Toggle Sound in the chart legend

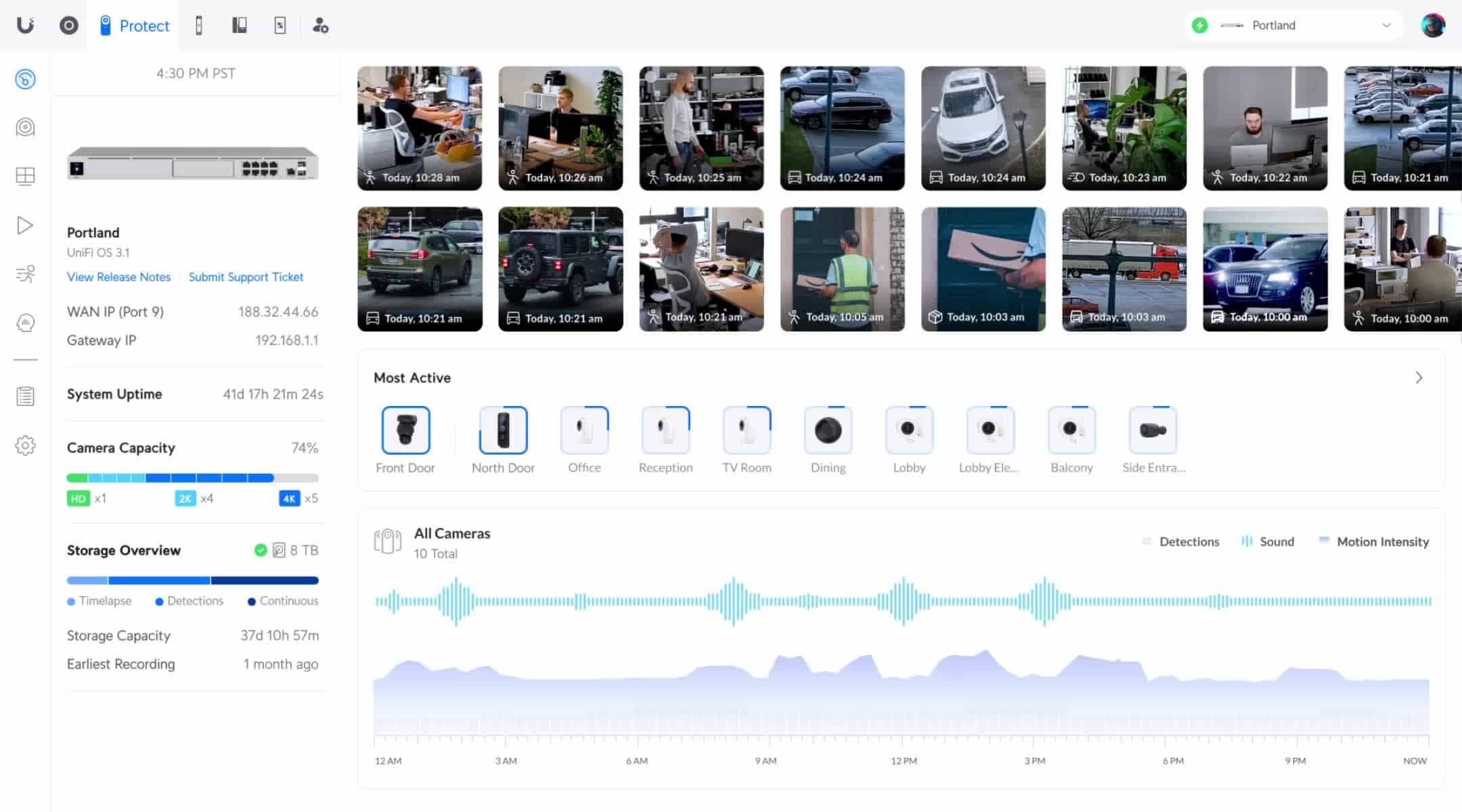[x=1267, y=541]
